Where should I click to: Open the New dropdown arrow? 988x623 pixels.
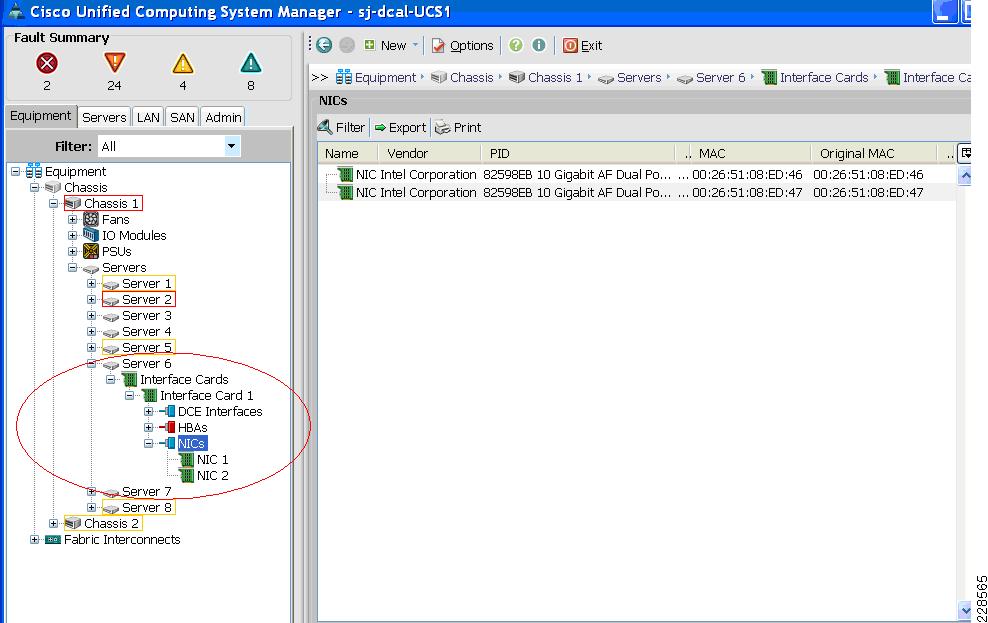coord(415,45)
